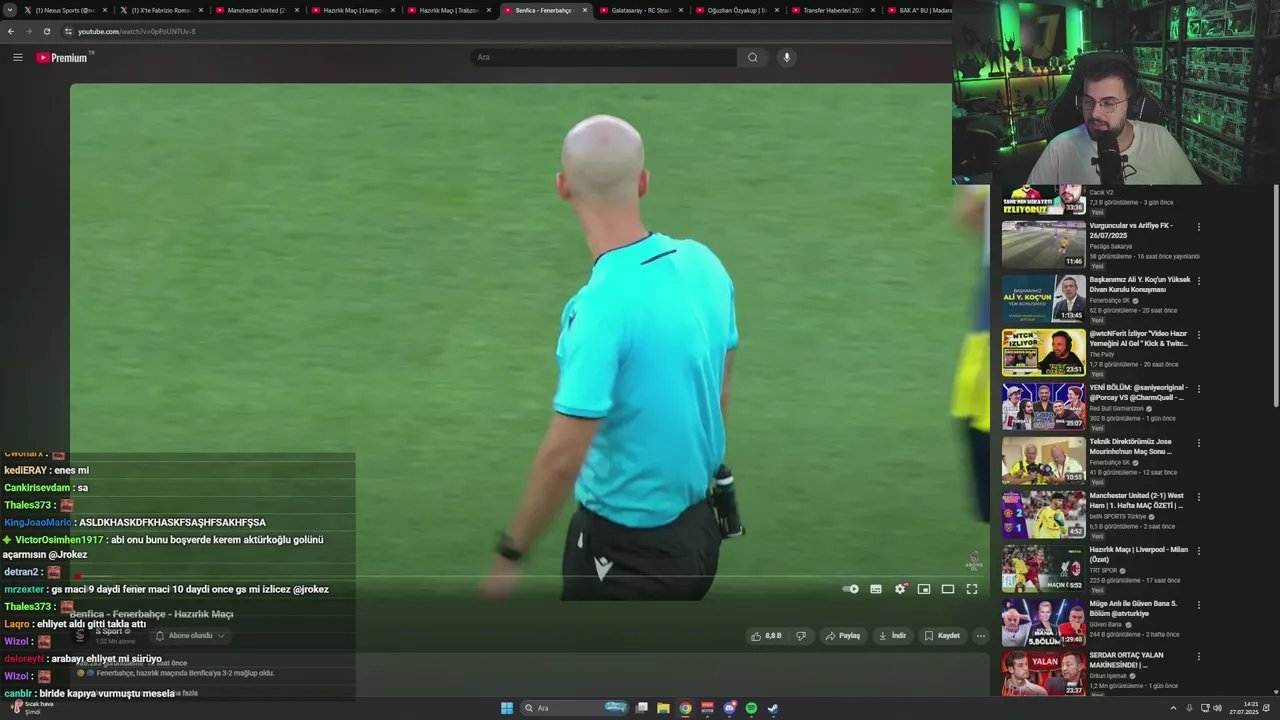Viewport: 1280px width, 720px height.
Task: Open options menu for Ali Y. Koç video
Action: tap(1198, 281)
